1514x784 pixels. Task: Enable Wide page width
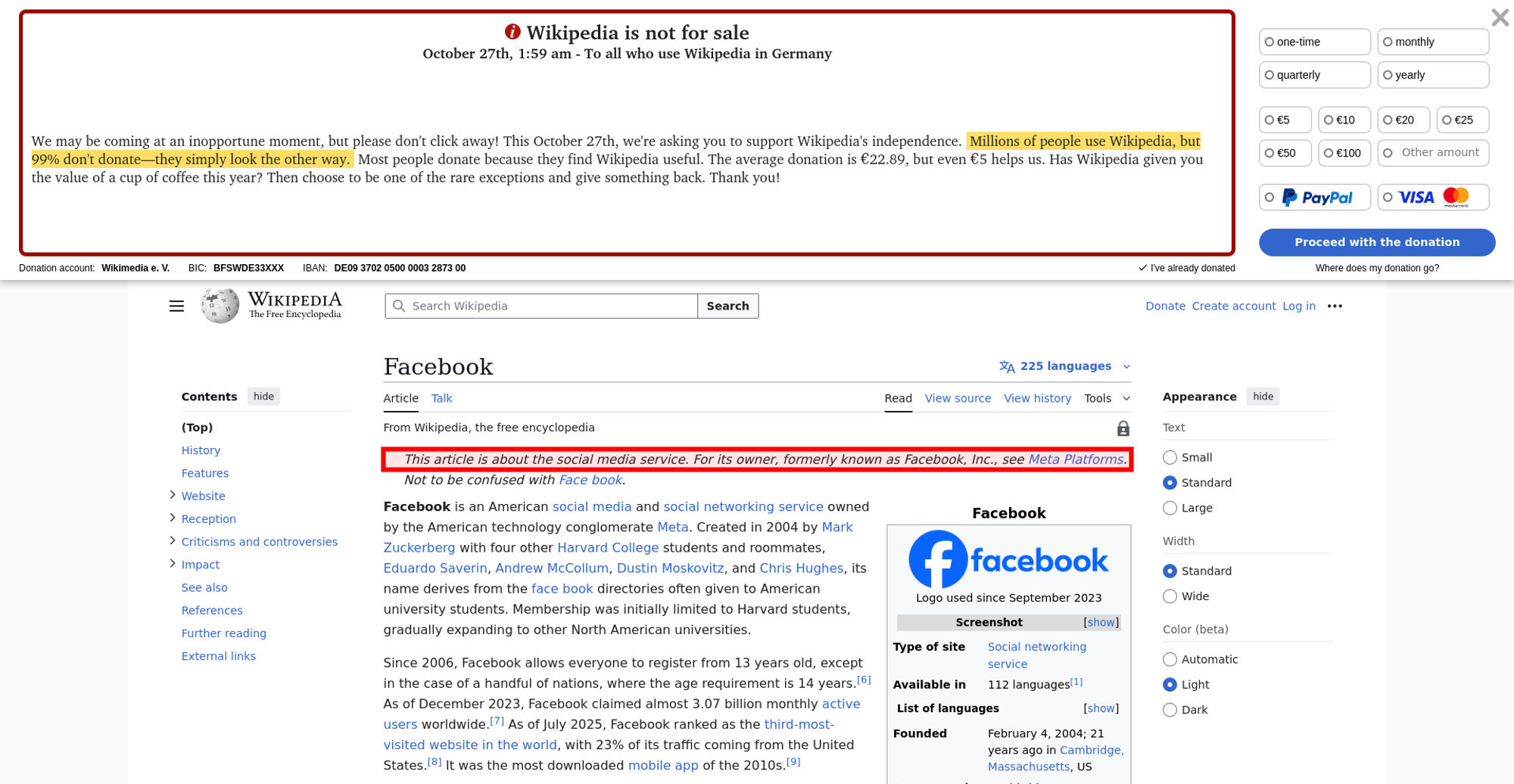coord(1170,596)
